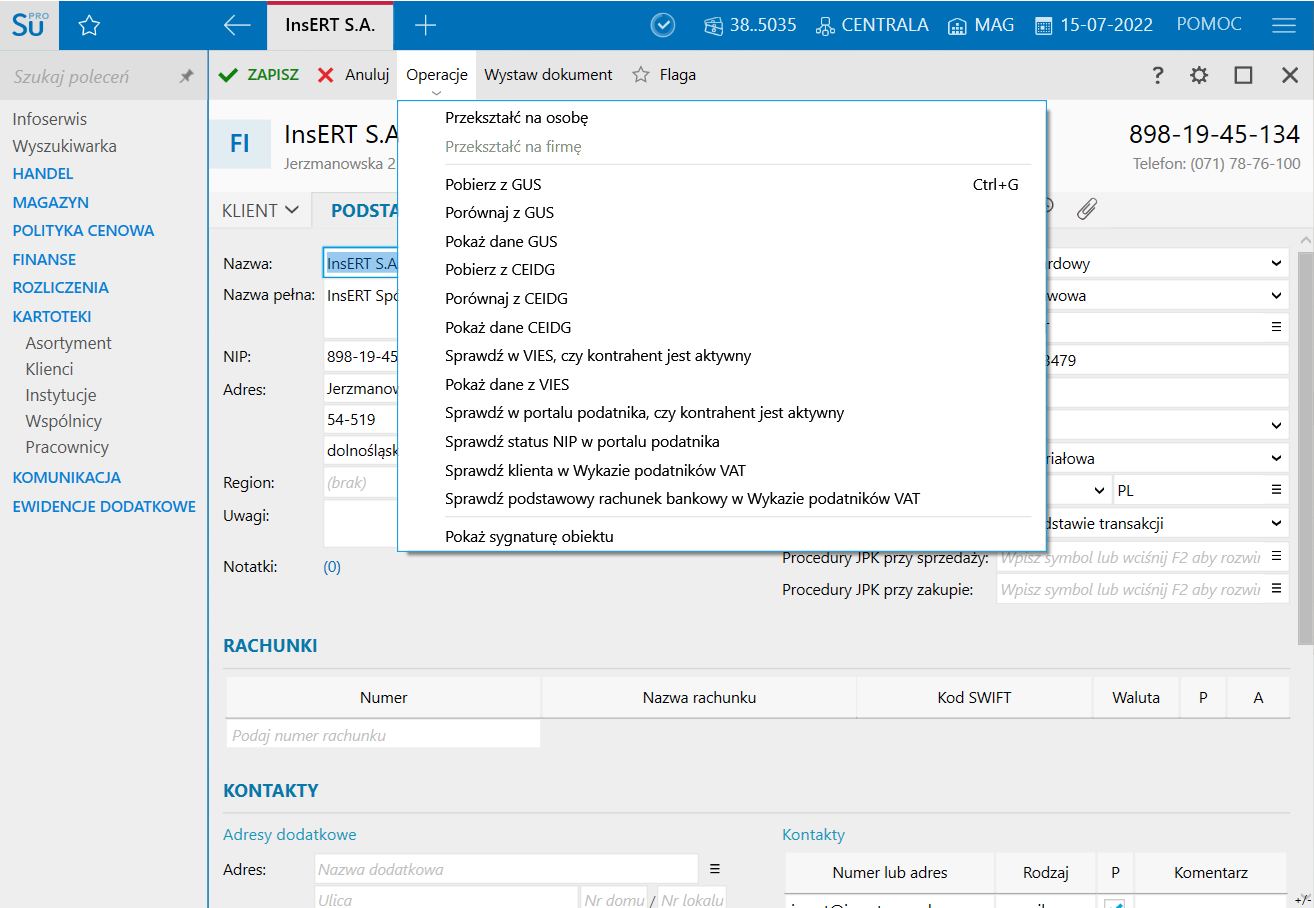
Task: Click the "Wystaw dokument" button
Action: pos(548,75)
